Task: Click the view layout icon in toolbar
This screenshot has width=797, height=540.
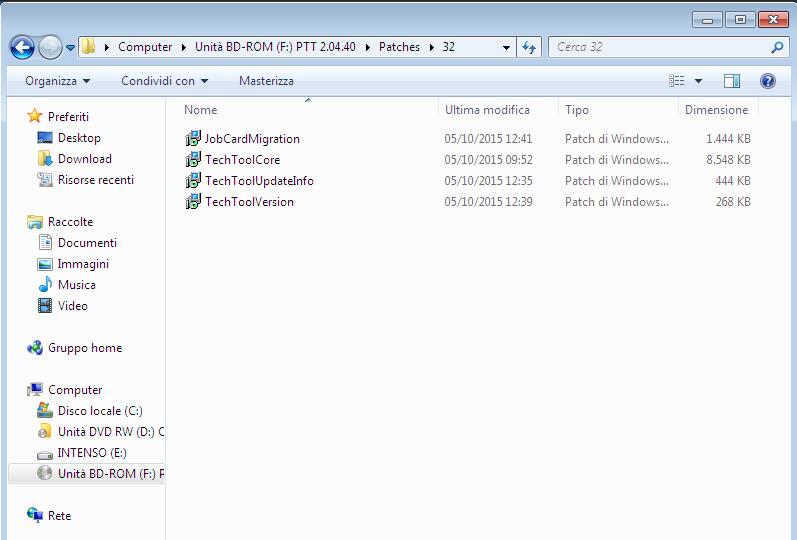Action: (676, 81)
